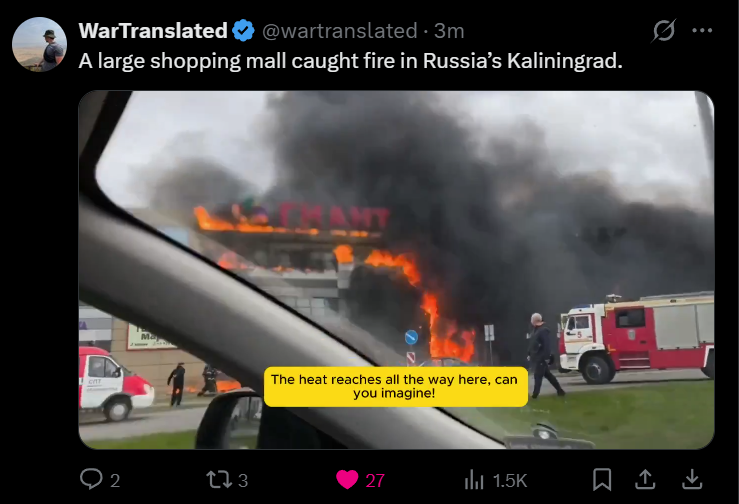739x504 pixels.
Task: Open view analytics bar chart icon
Action: click(x=474, y=480)
